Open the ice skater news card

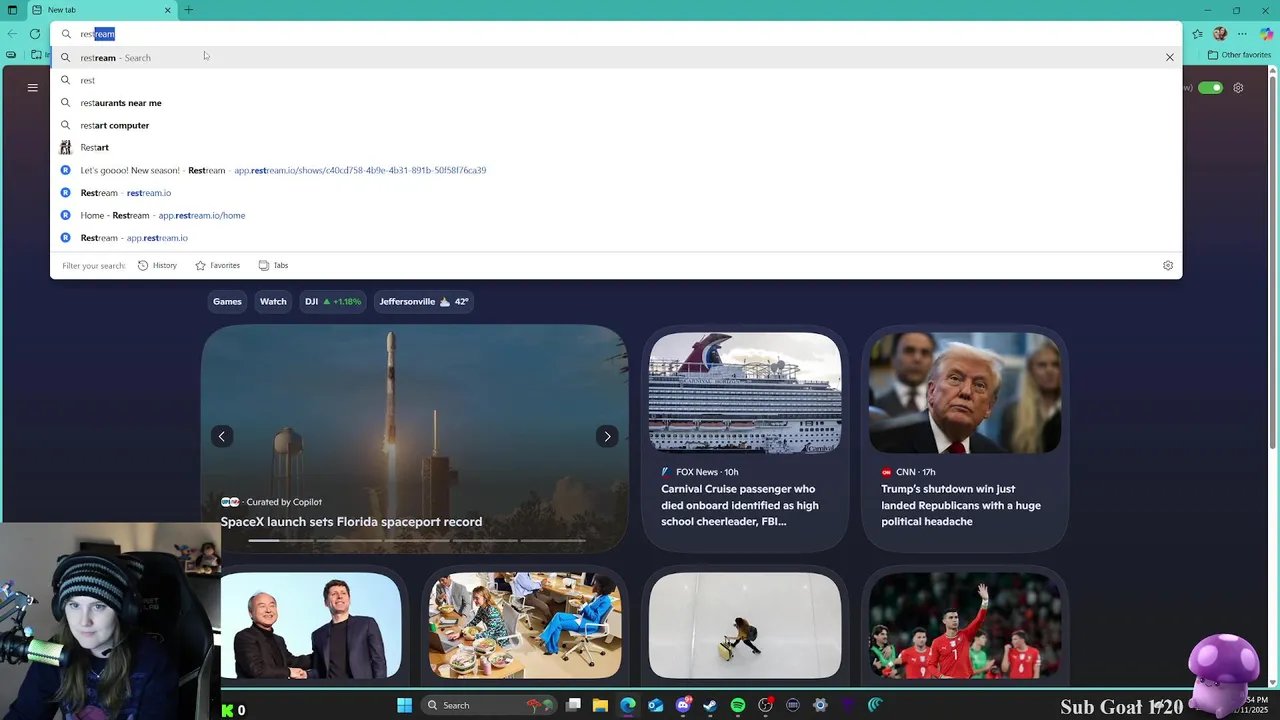pos(745,627)
